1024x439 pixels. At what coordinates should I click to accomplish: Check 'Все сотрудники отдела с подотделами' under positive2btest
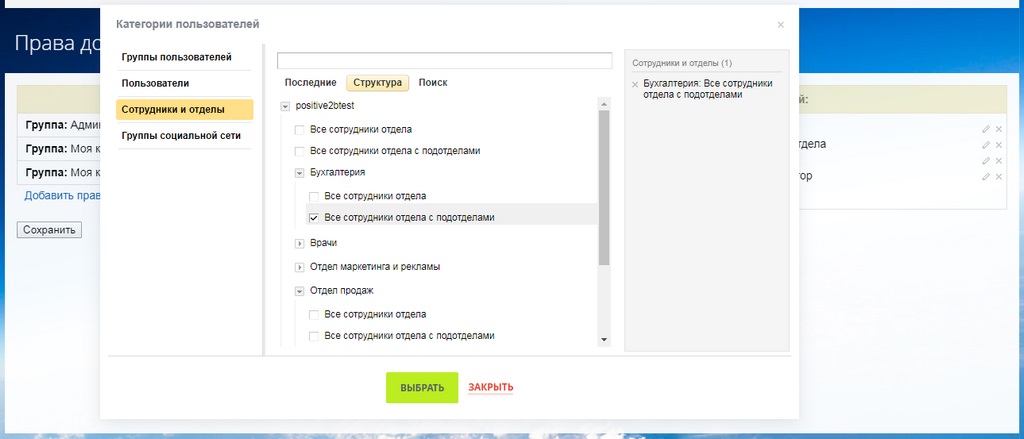[x=300, y=152]
